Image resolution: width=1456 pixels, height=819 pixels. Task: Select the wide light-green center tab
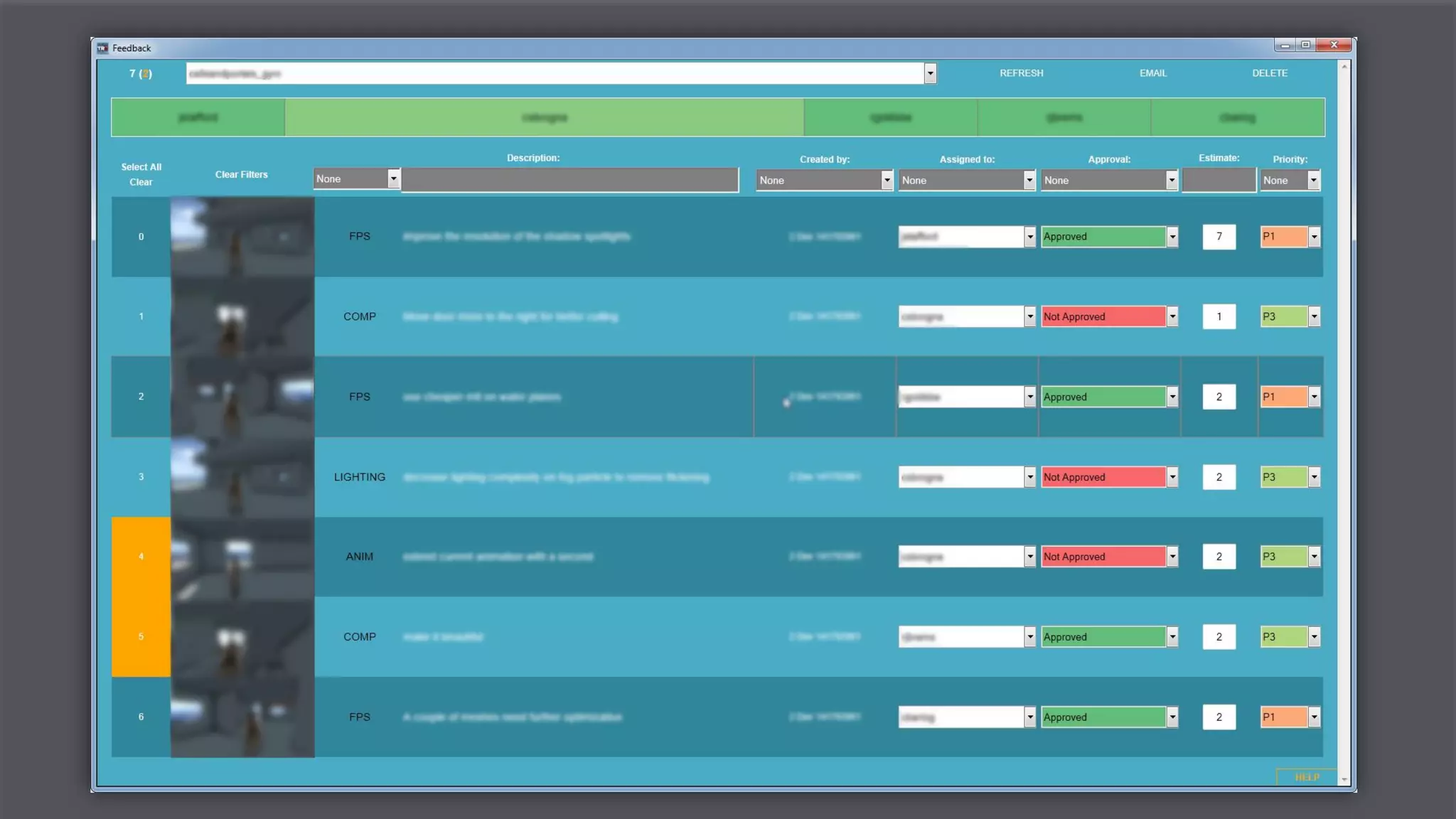click(x=544, y=117)
